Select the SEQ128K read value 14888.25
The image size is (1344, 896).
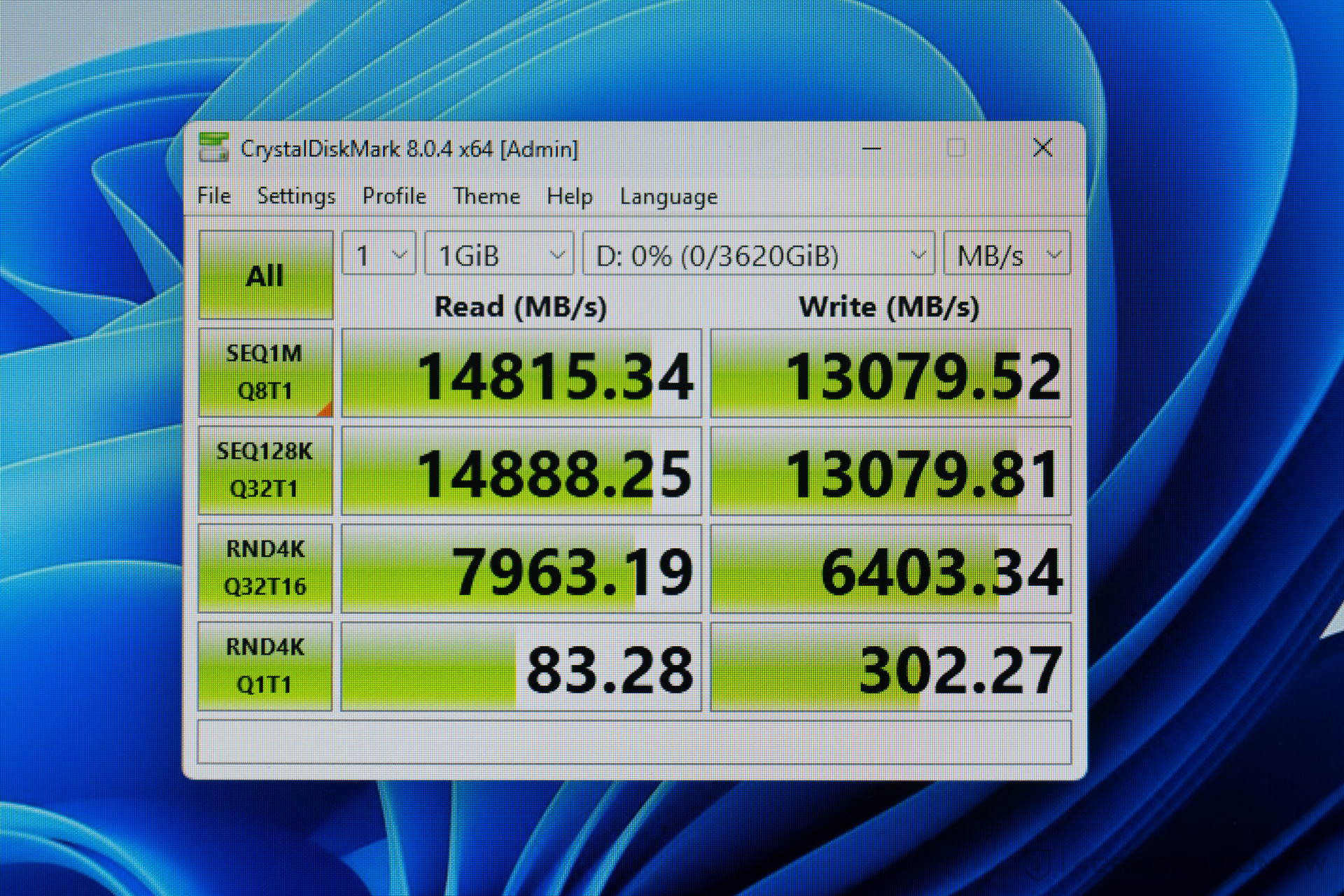(521, 471)
